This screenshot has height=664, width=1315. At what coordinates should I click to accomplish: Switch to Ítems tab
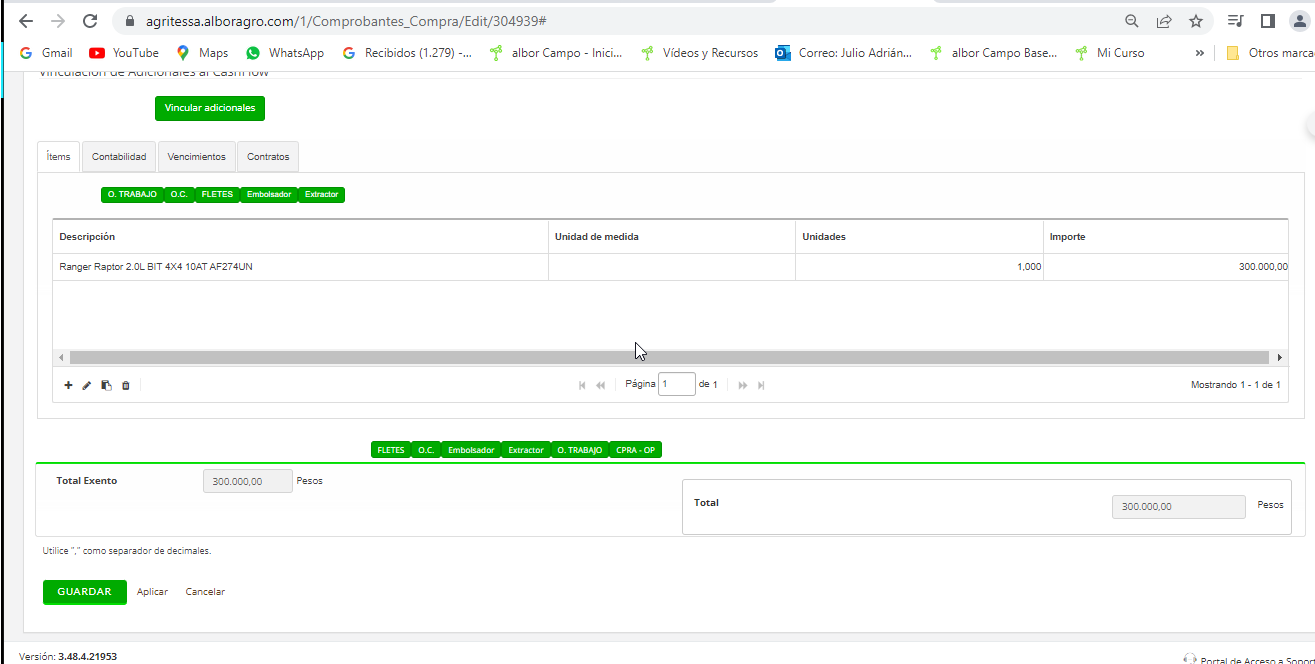coord(59,157)
